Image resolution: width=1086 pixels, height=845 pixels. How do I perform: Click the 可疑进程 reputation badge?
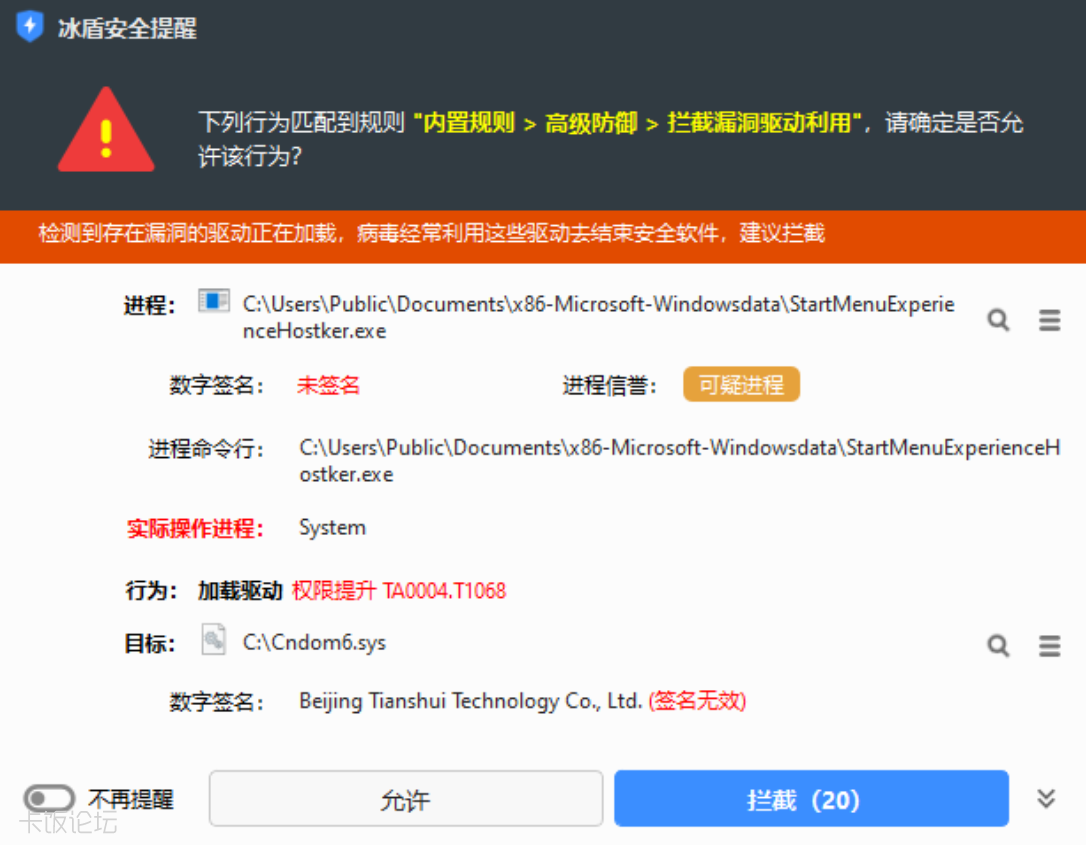click(741, 384)
